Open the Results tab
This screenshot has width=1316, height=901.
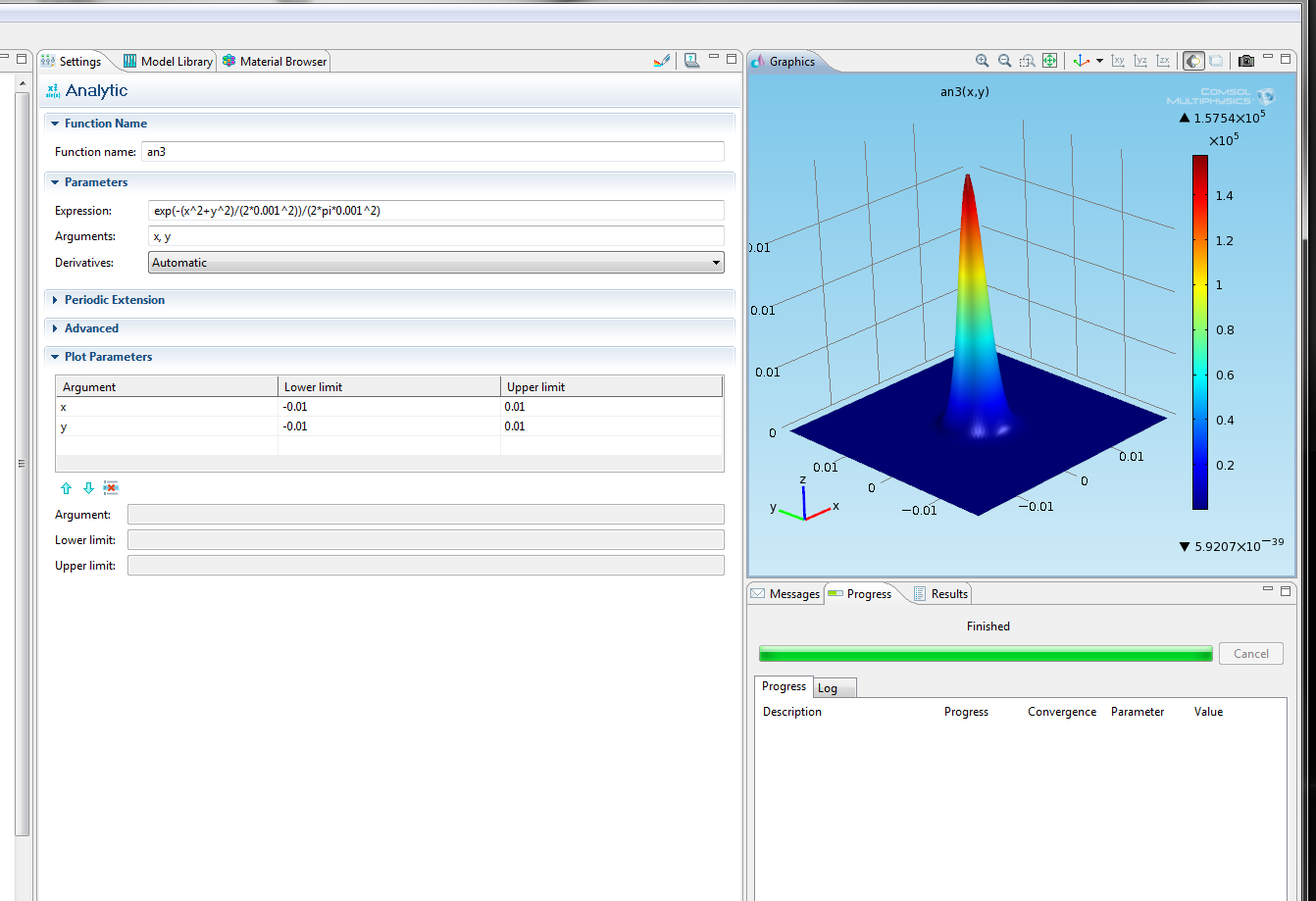(x=940, y=593)
